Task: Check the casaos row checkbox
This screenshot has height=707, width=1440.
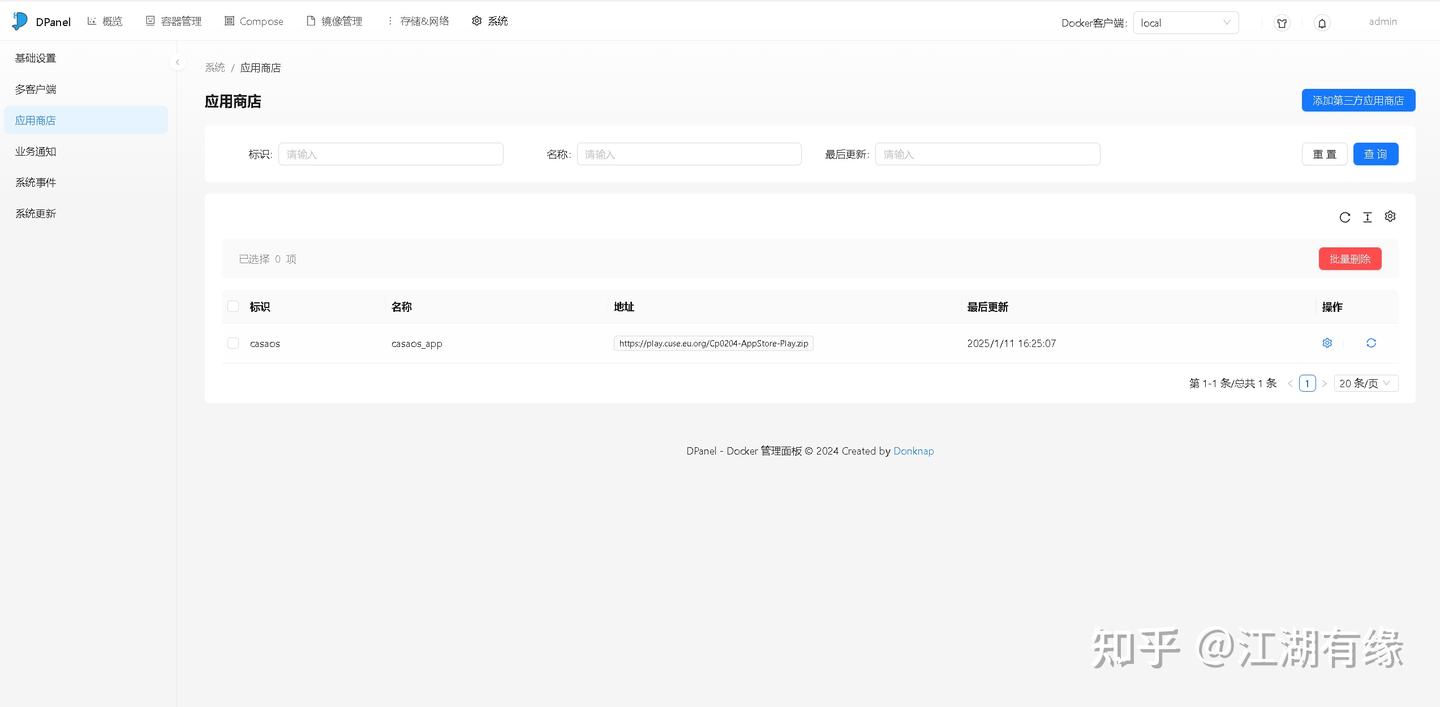Action: coord(232,342)
